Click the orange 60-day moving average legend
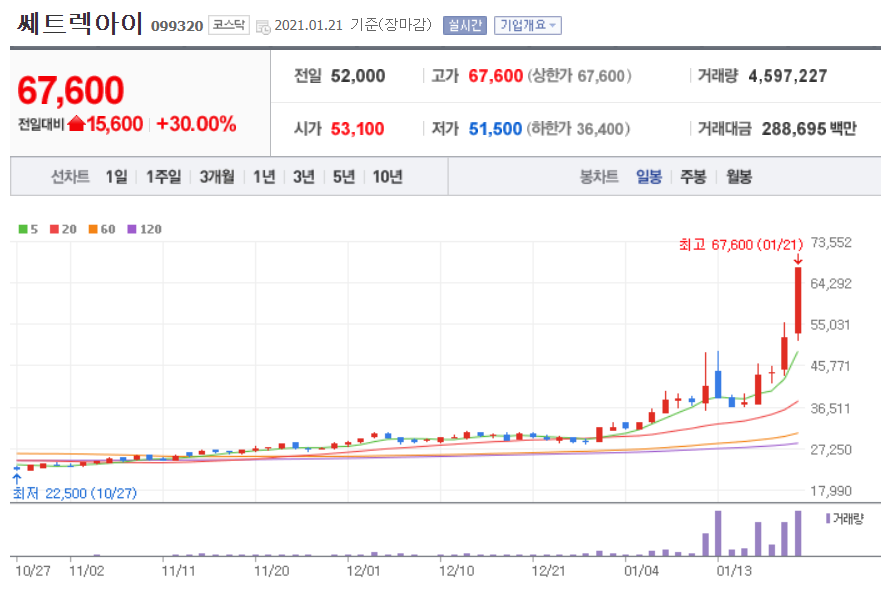 click(102, 229)
